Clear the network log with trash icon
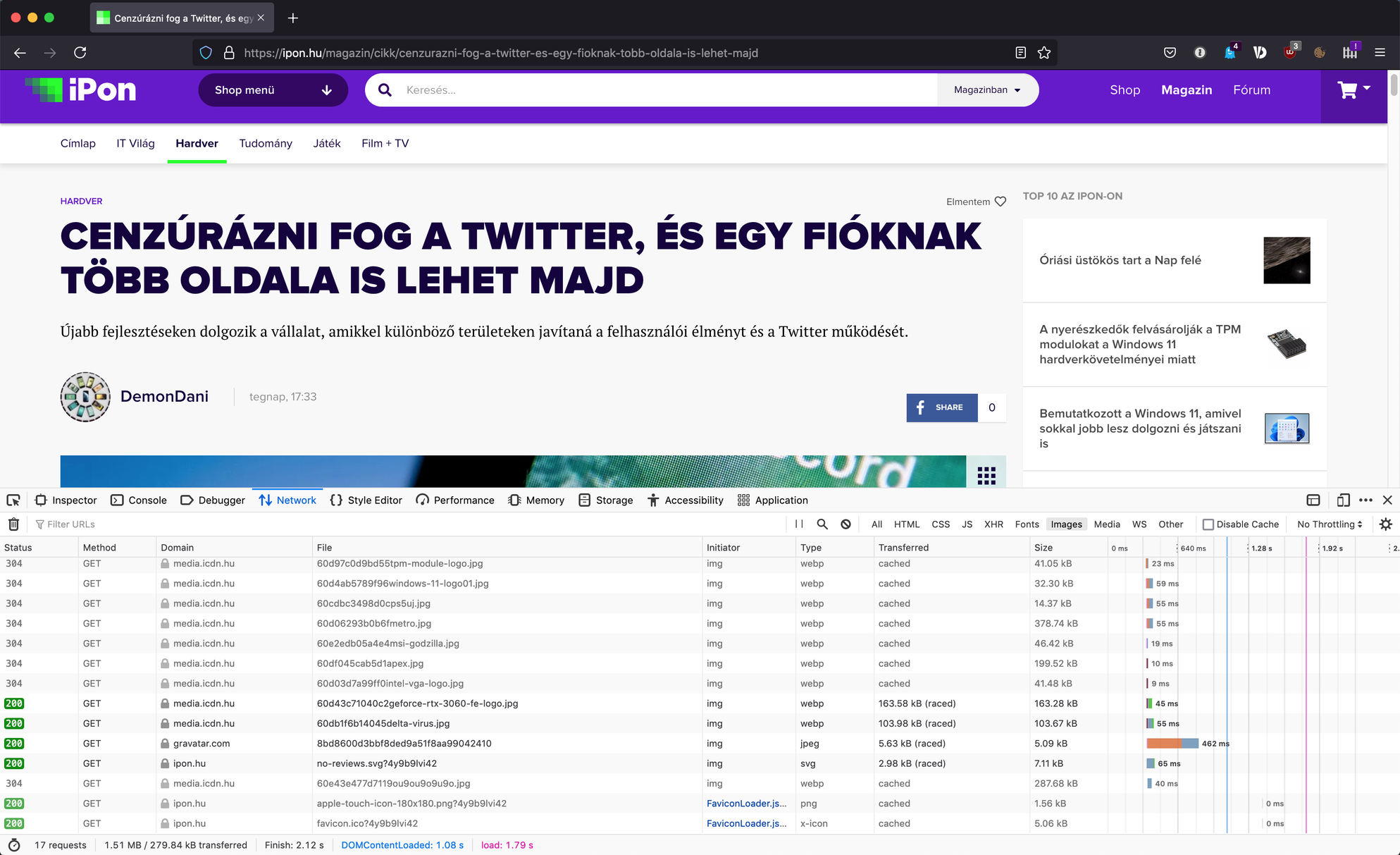This screenshot has height=855, width=1400. tap(13, 524)
